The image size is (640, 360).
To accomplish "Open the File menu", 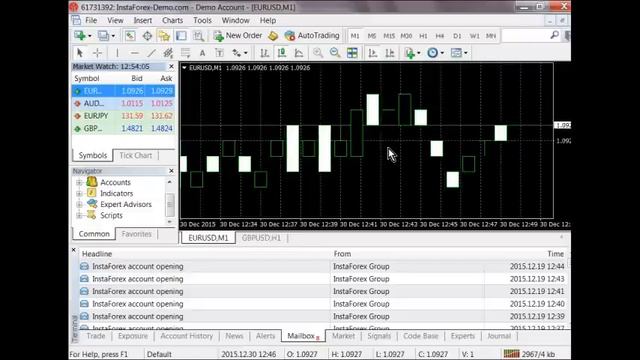I will point(91,20).
